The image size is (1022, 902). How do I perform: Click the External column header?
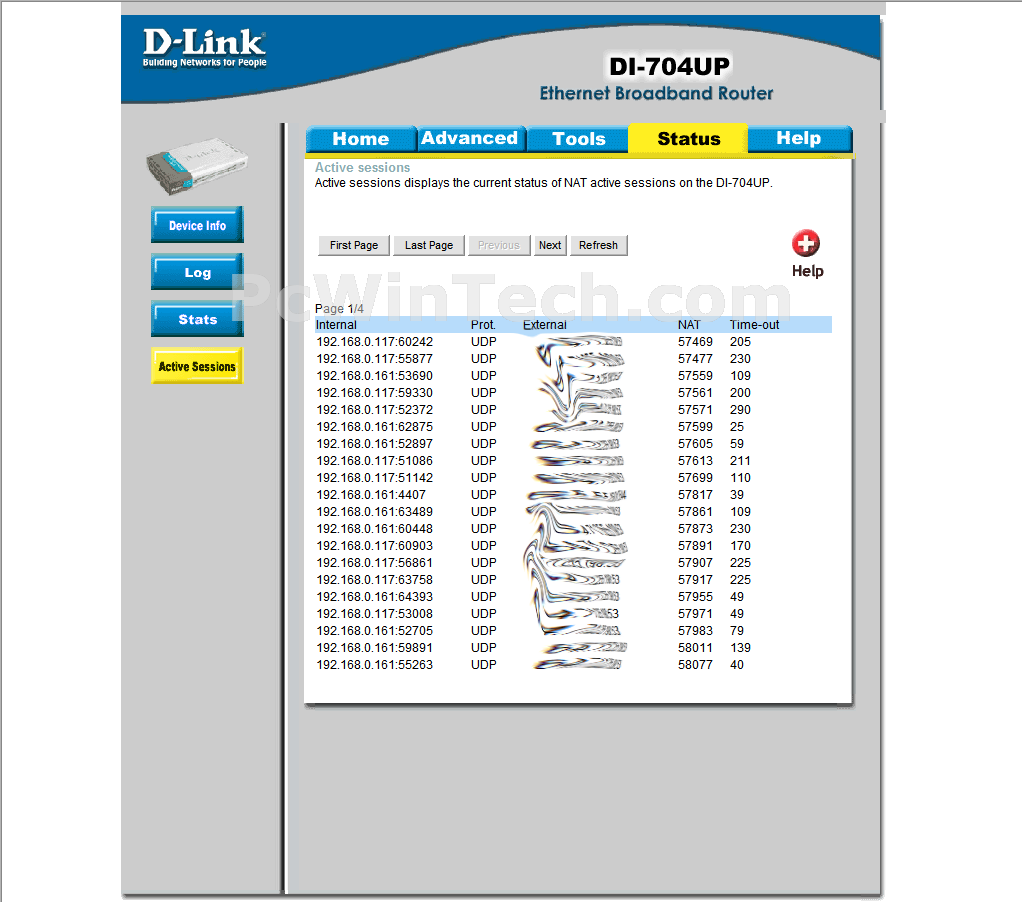coord(545,325)
